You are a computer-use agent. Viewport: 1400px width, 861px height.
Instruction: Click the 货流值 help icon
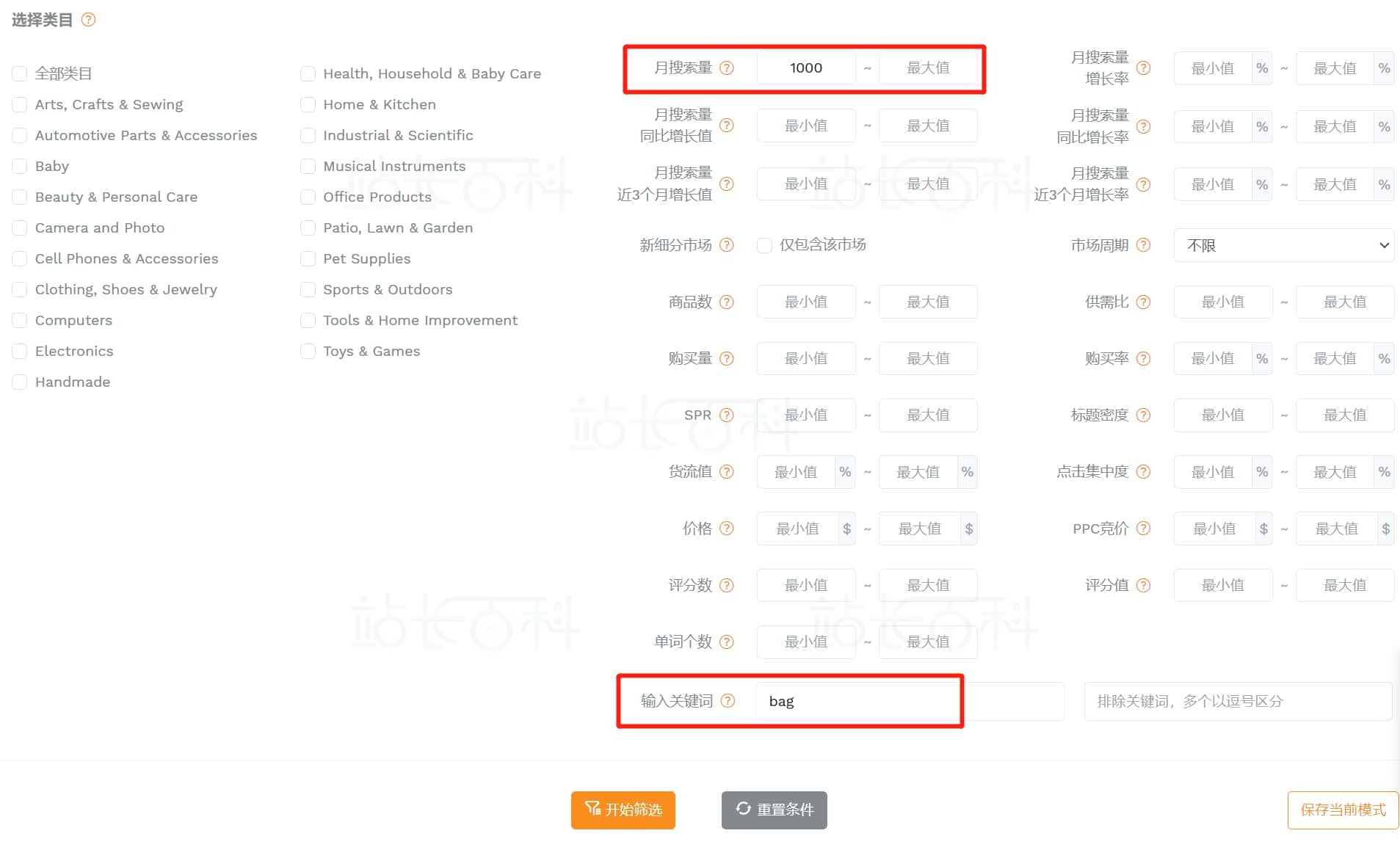[727, 472]
